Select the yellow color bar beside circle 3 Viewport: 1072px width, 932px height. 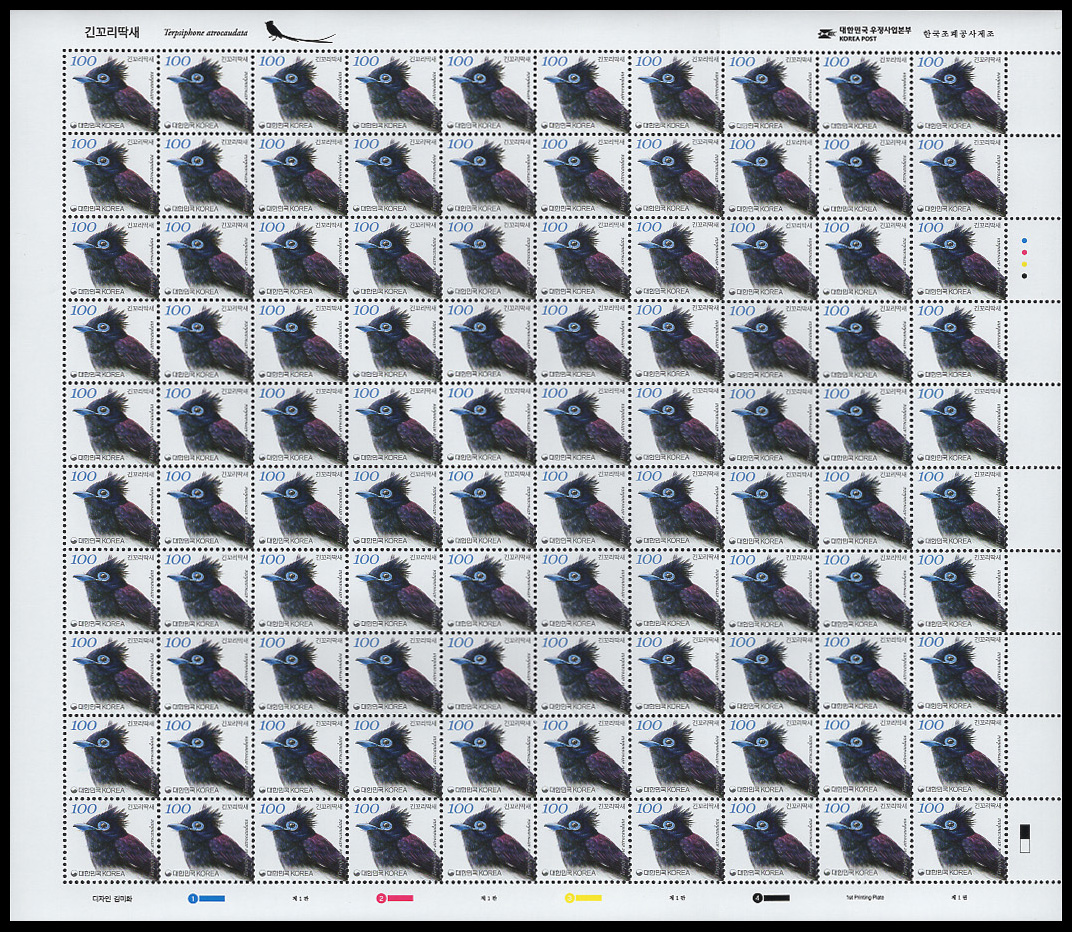(588, 898)
